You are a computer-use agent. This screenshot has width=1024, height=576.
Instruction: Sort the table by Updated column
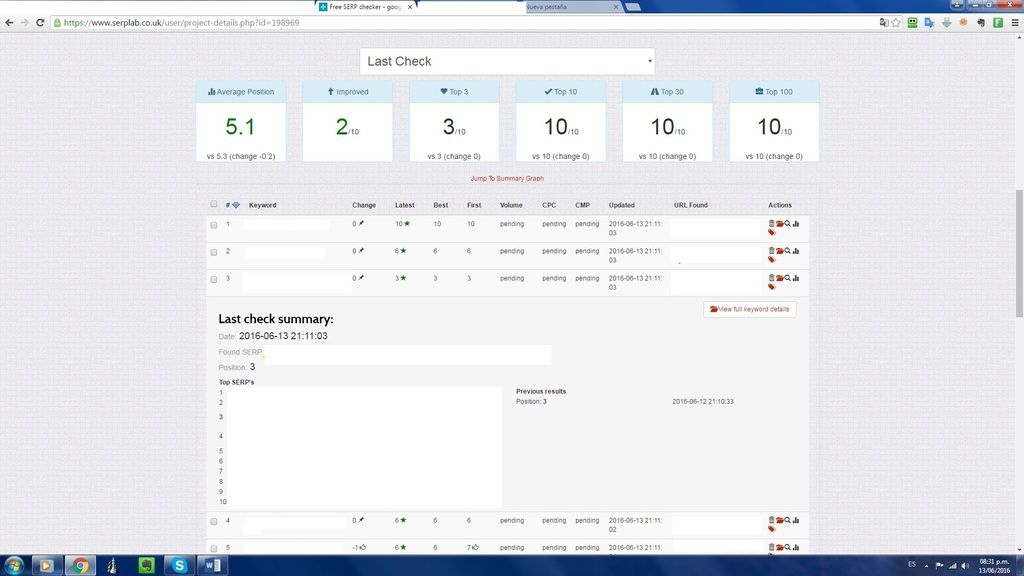click(622, 205)
